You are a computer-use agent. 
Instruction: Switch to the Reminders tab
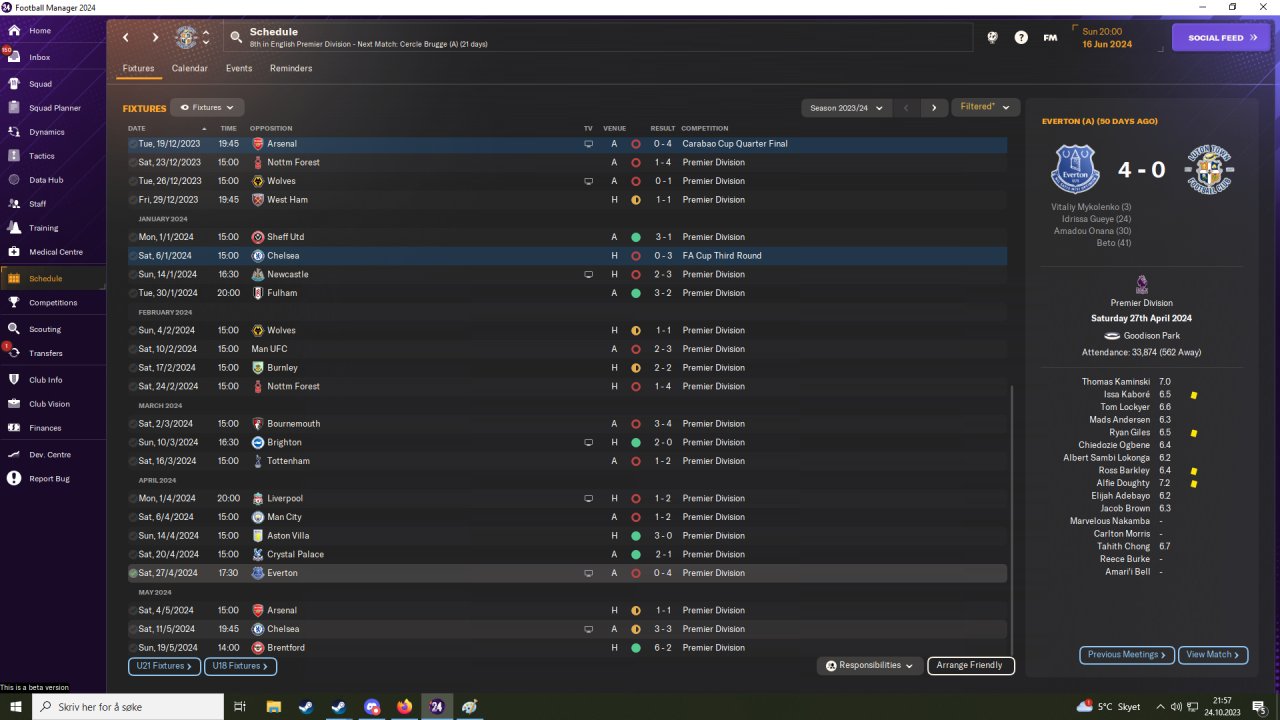pyautogui.click(x=291, y=68)
